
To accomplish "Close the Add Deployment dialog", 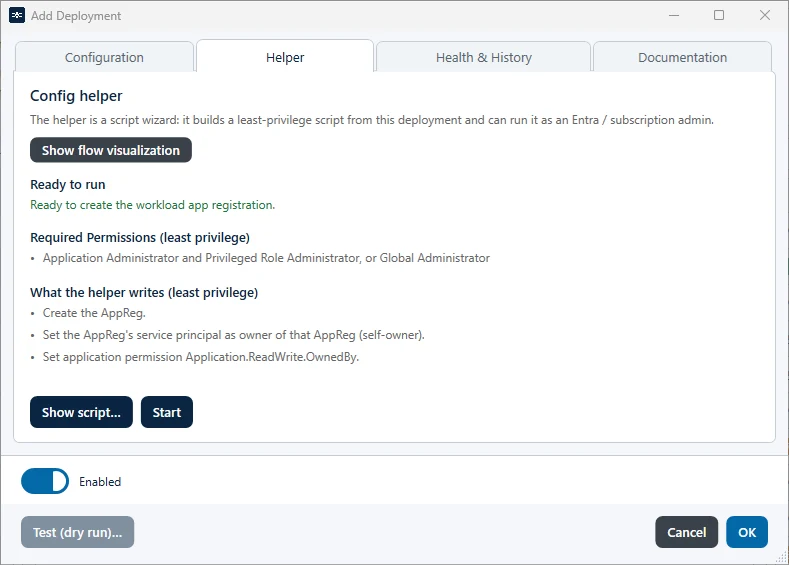I will click(765, 16).
